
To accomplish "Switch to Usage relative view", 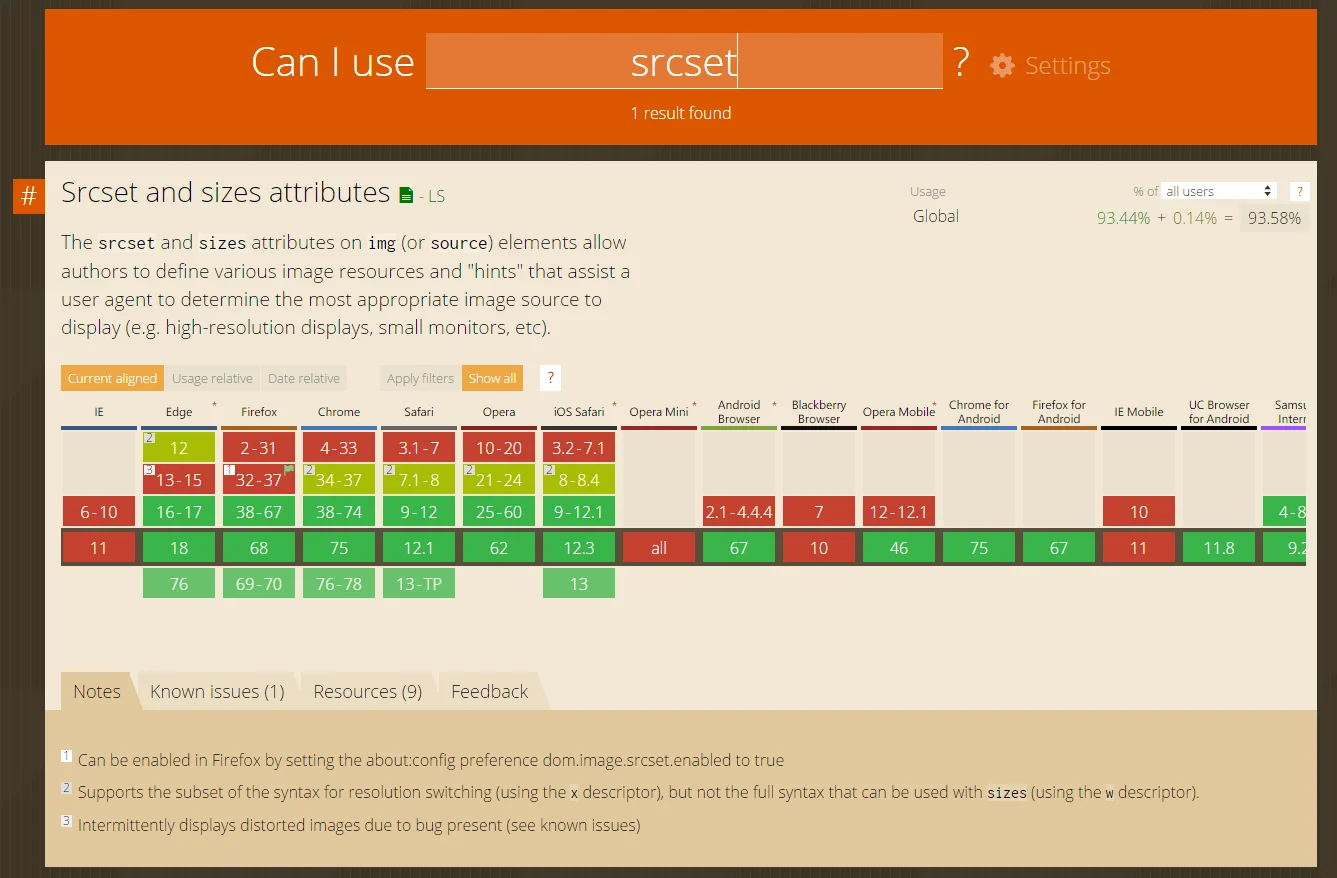I will [x=212, y=378].
